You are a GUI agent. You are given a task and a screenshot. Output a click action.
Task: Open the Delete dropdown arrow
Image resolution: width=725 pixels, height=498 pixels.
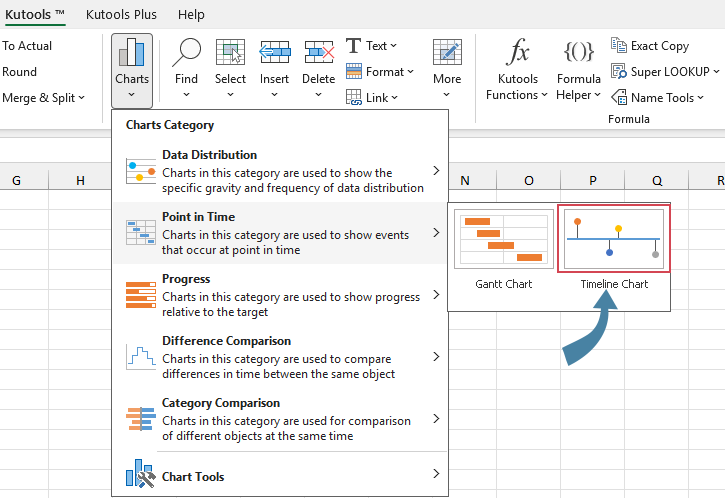click(319, 94)
